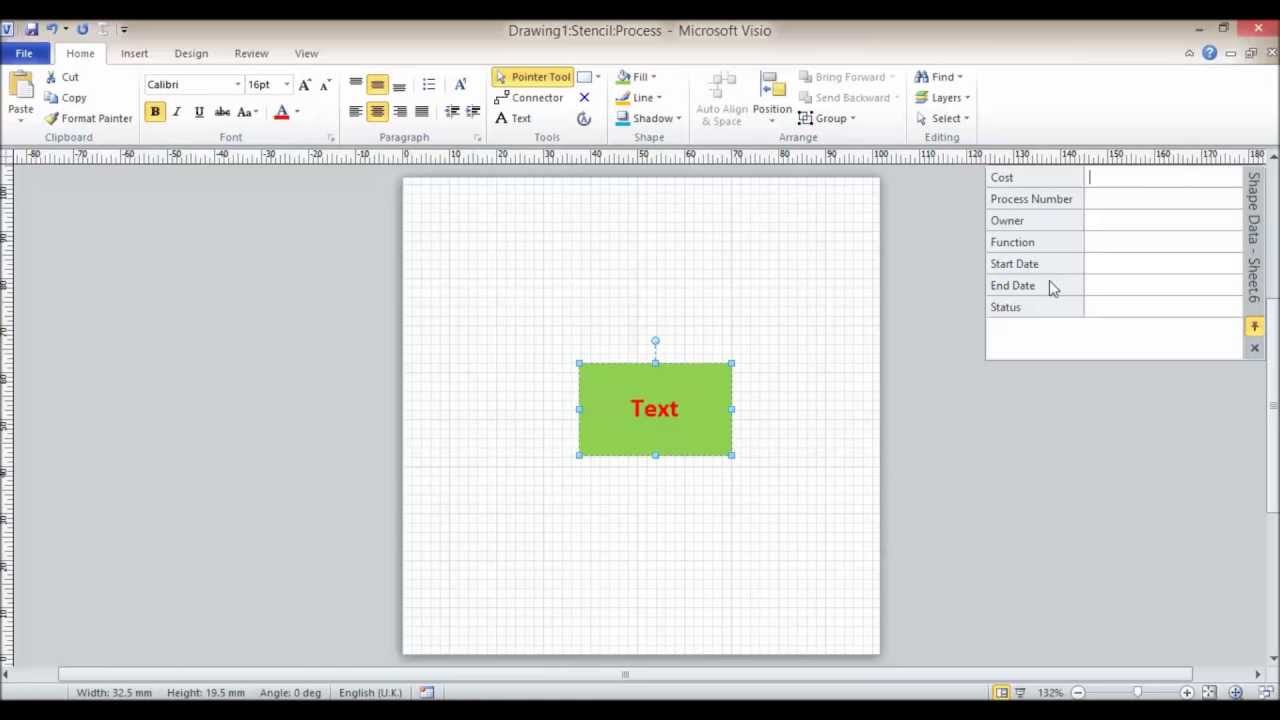Click the Save icon in quick access toolbar
The image size is (1280, 720).
tap(31, 29)
